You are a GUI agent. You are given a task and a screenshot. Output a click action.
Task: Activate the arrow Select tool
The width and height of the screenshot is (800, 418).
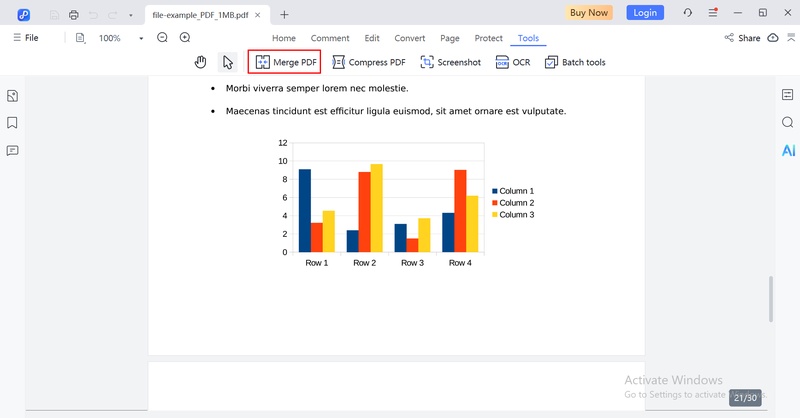click(228, 62)
